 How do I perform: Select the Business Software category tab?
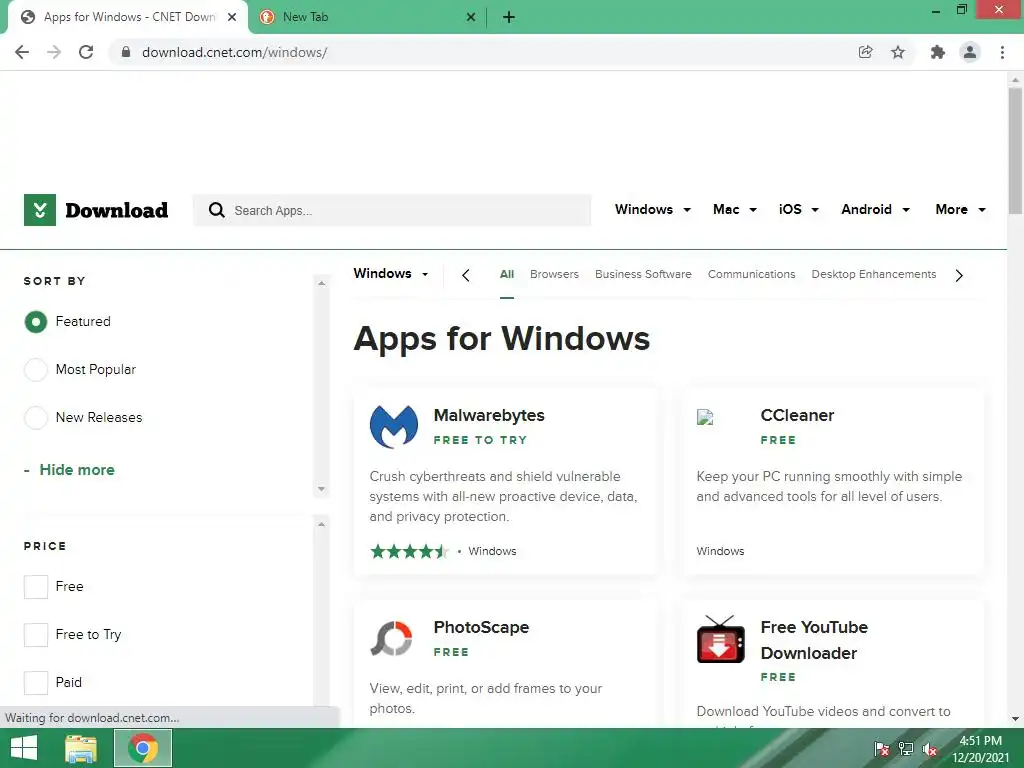tap(643, 274)
